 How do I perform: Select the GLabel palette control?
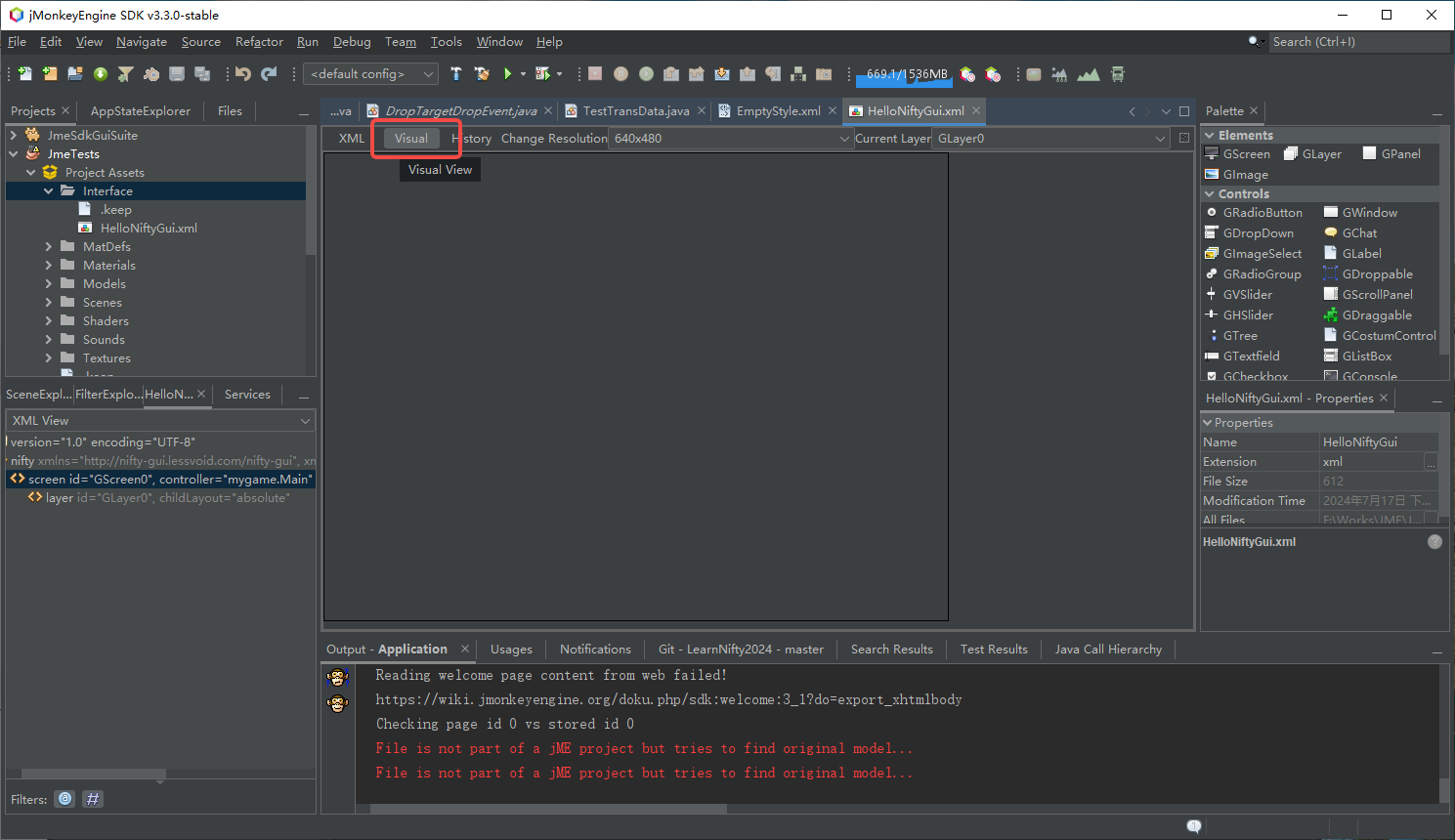(1352, 254)
